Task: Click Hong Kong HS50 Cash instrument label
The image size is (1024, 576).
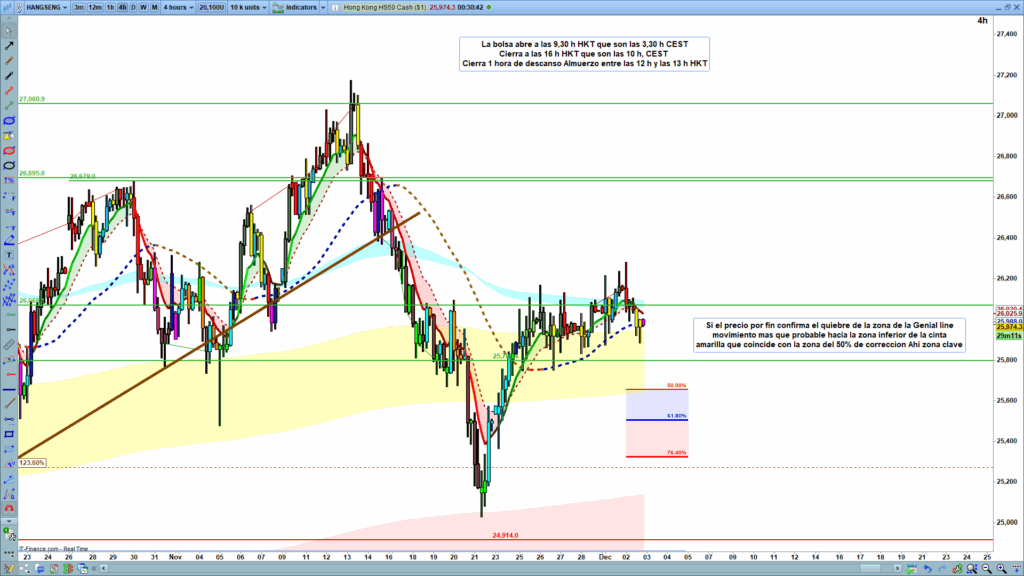Action: click(384, 6)
